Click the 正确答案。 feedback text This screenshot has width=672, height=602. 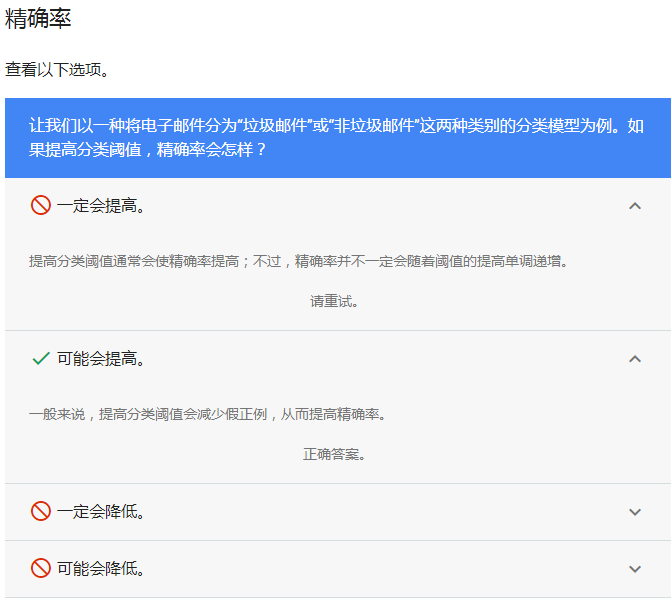[x=334, y=454]
